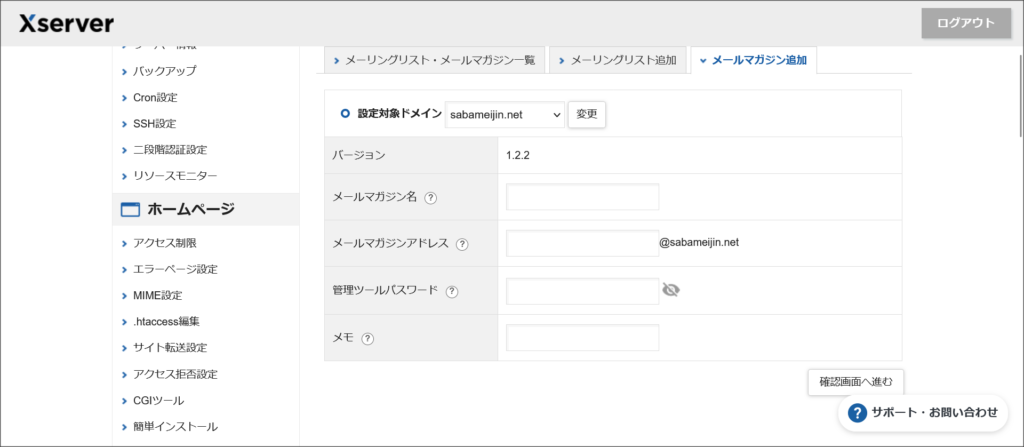Click the ログアウト button
Viewport: 1024px width, 447px height.
coord(965,24)
